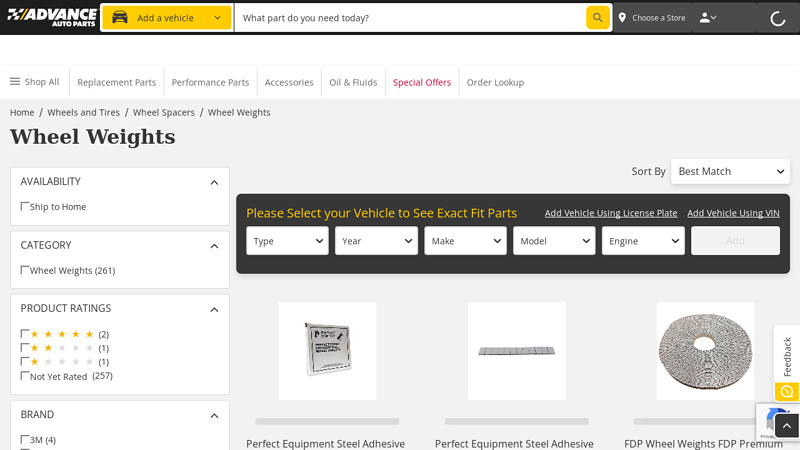Collapse the Category filter section
Screen dimensions: 800x450
tap(214, 246)
